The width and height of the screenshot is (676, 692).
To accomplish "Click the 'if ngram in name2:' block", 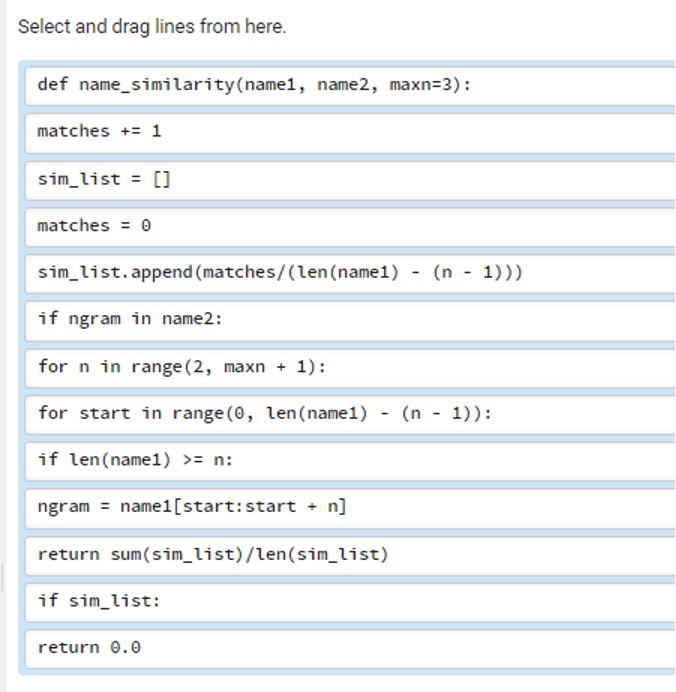I will click(x=350, y=320).
